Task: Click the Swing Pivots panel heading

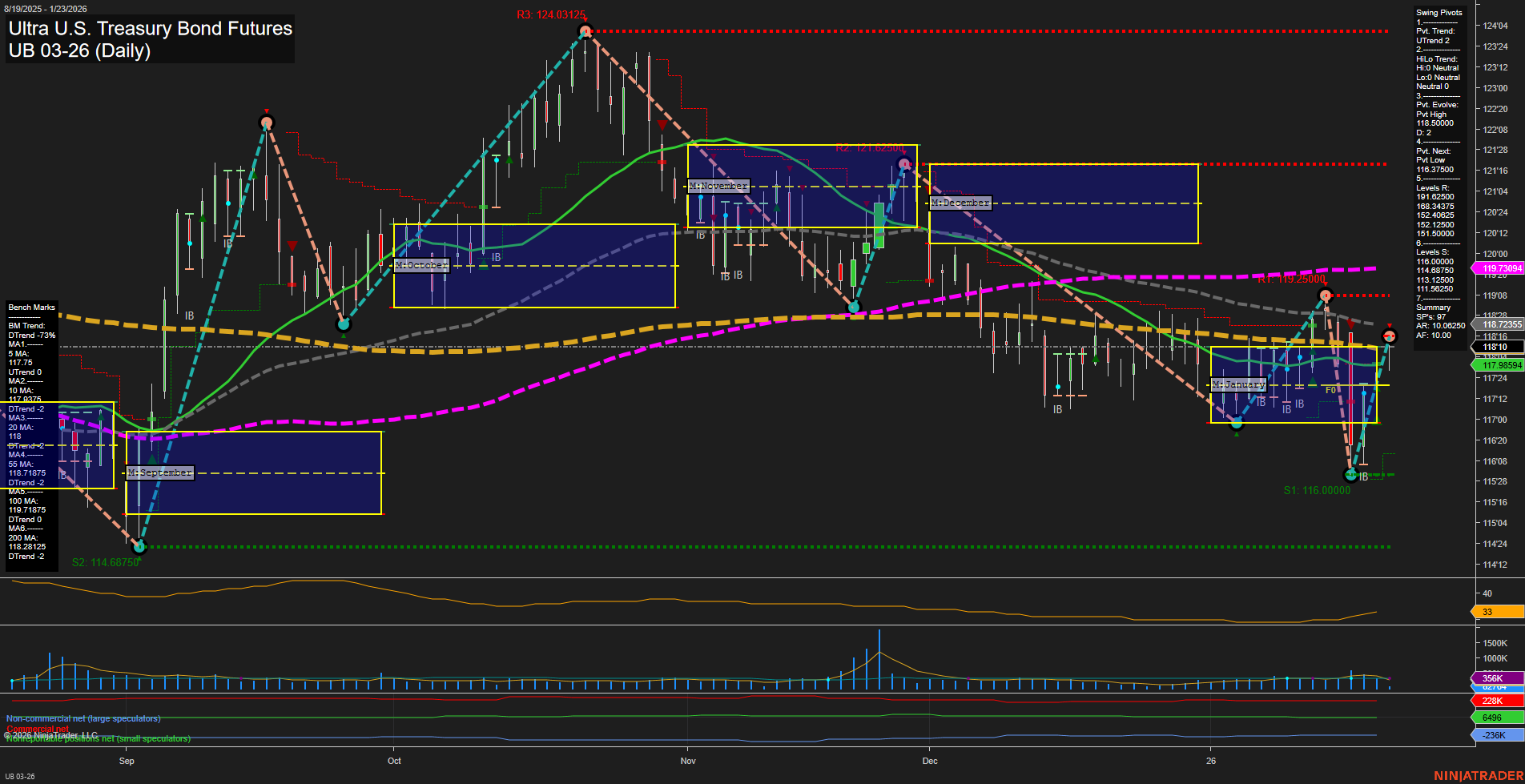Action: coord(1438,13)
